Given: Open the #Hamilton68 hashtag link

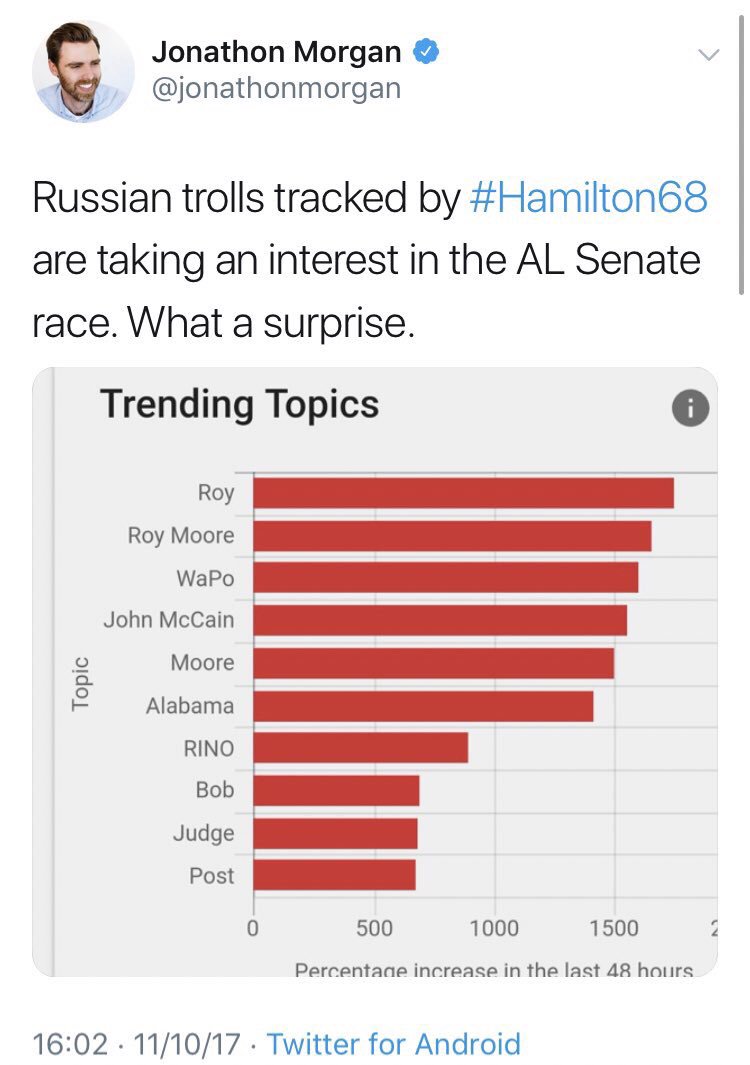Looking at the screenshot, I should 588,198.
